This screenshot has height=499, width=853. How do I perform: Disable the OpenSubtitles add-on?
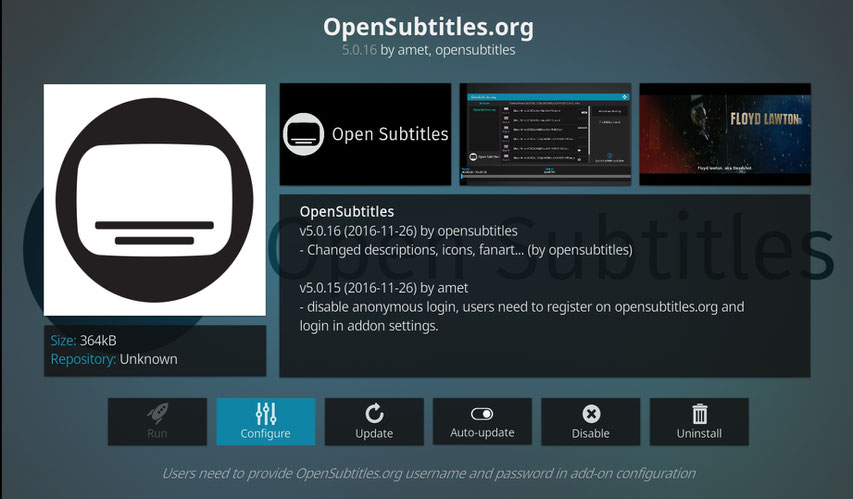pyautogui.click(x=590, y=422)
